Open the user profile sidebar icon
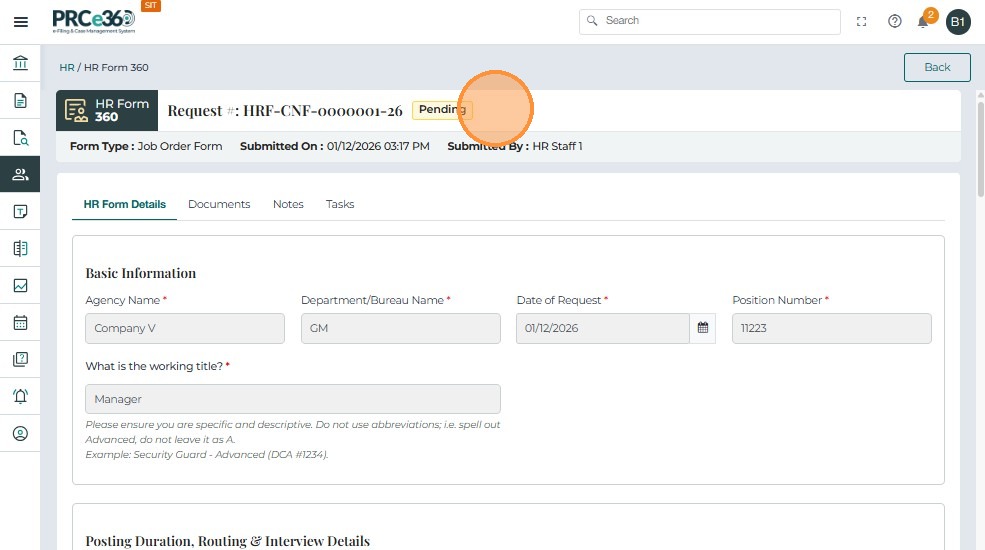The width and height of the screenshot is (985, 550). click(x=20, y=433)
